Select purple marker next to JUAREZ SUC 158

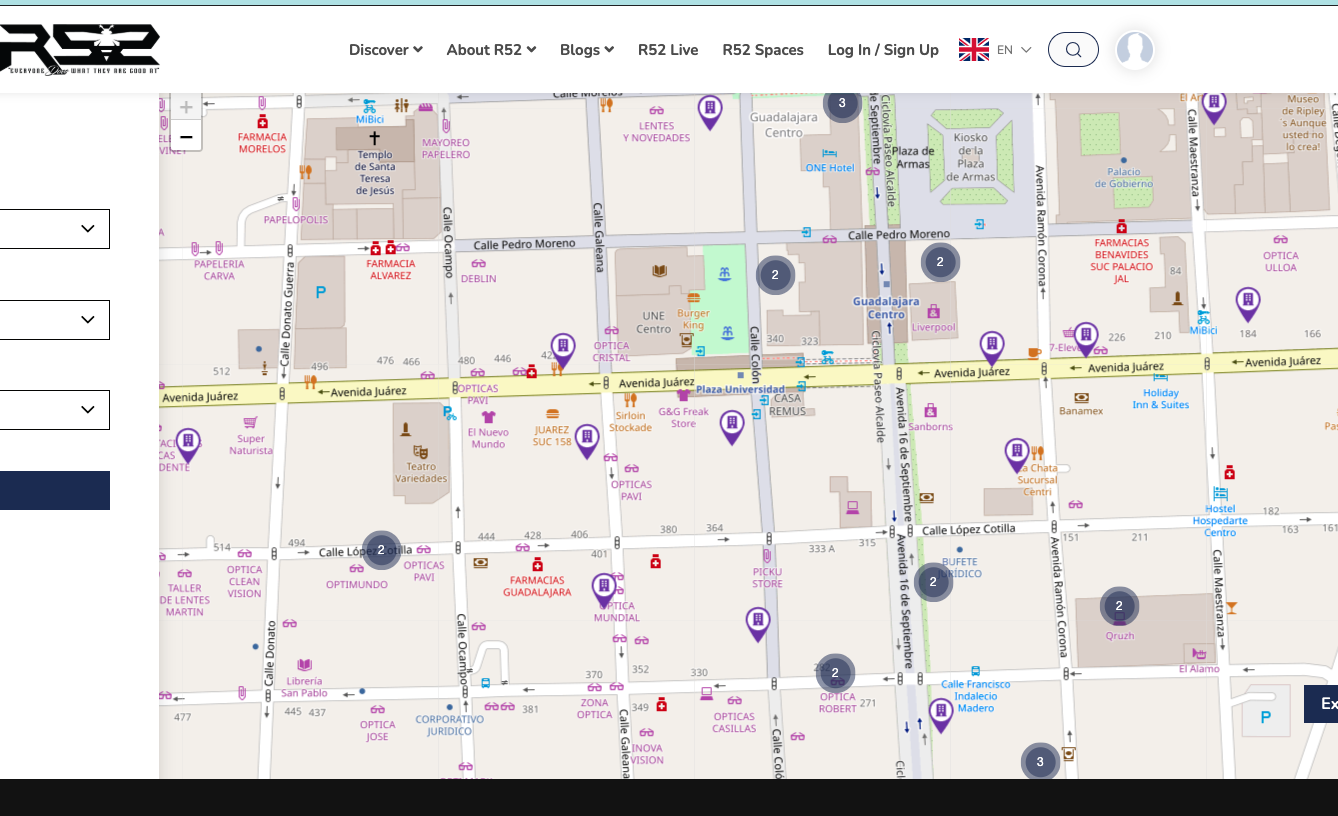click(587, 439)
